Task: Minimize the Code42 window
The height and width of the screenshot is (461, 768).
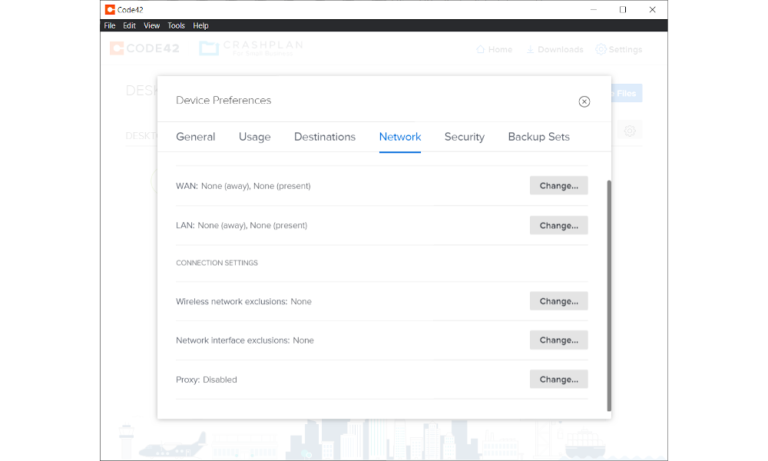Action: tap(593, 9)
